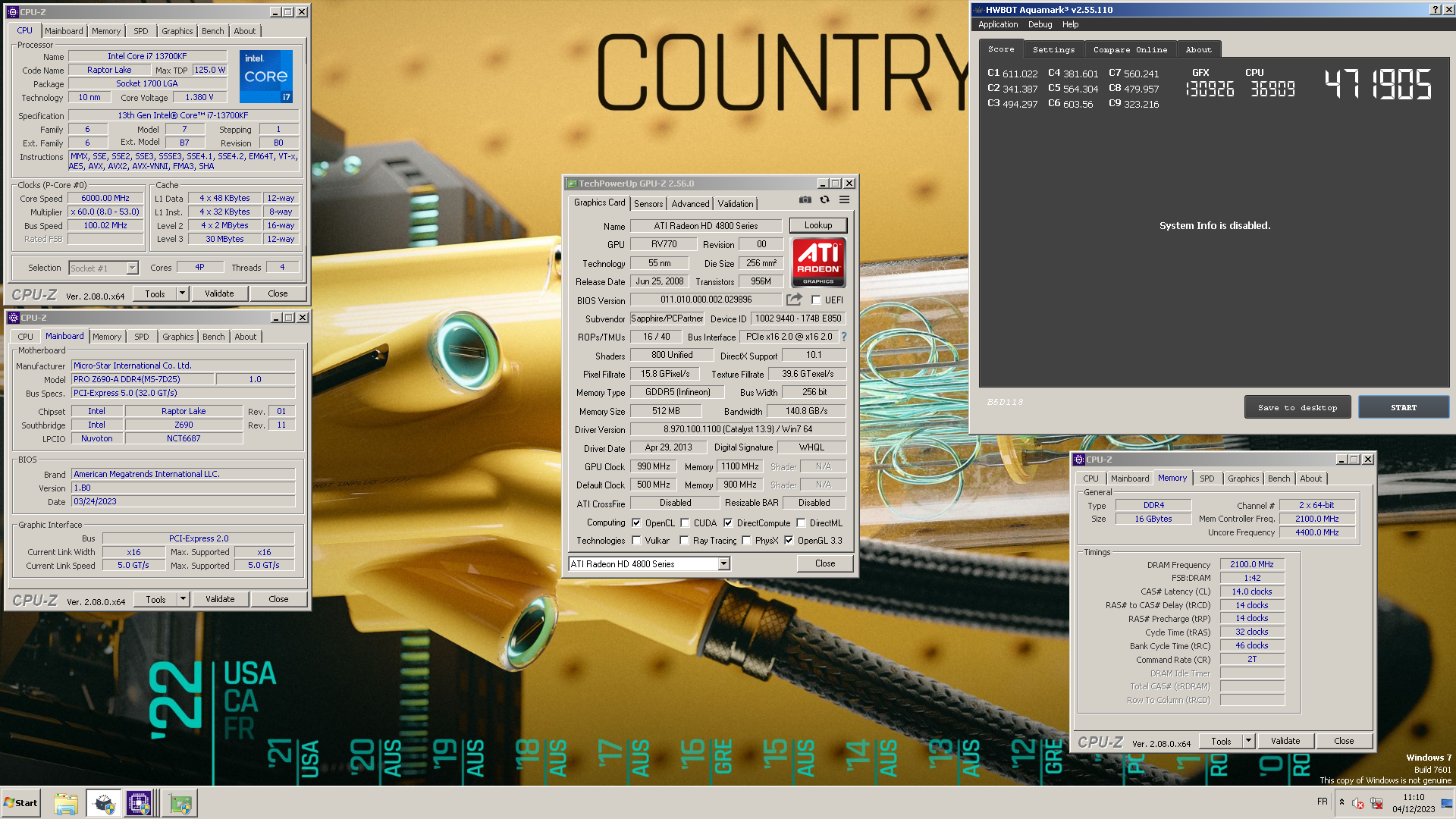This screenshot has height=819, width=1456.
Task: Switch to GPU-Z via taskbar graphics card icon
Action: [180, 804]
